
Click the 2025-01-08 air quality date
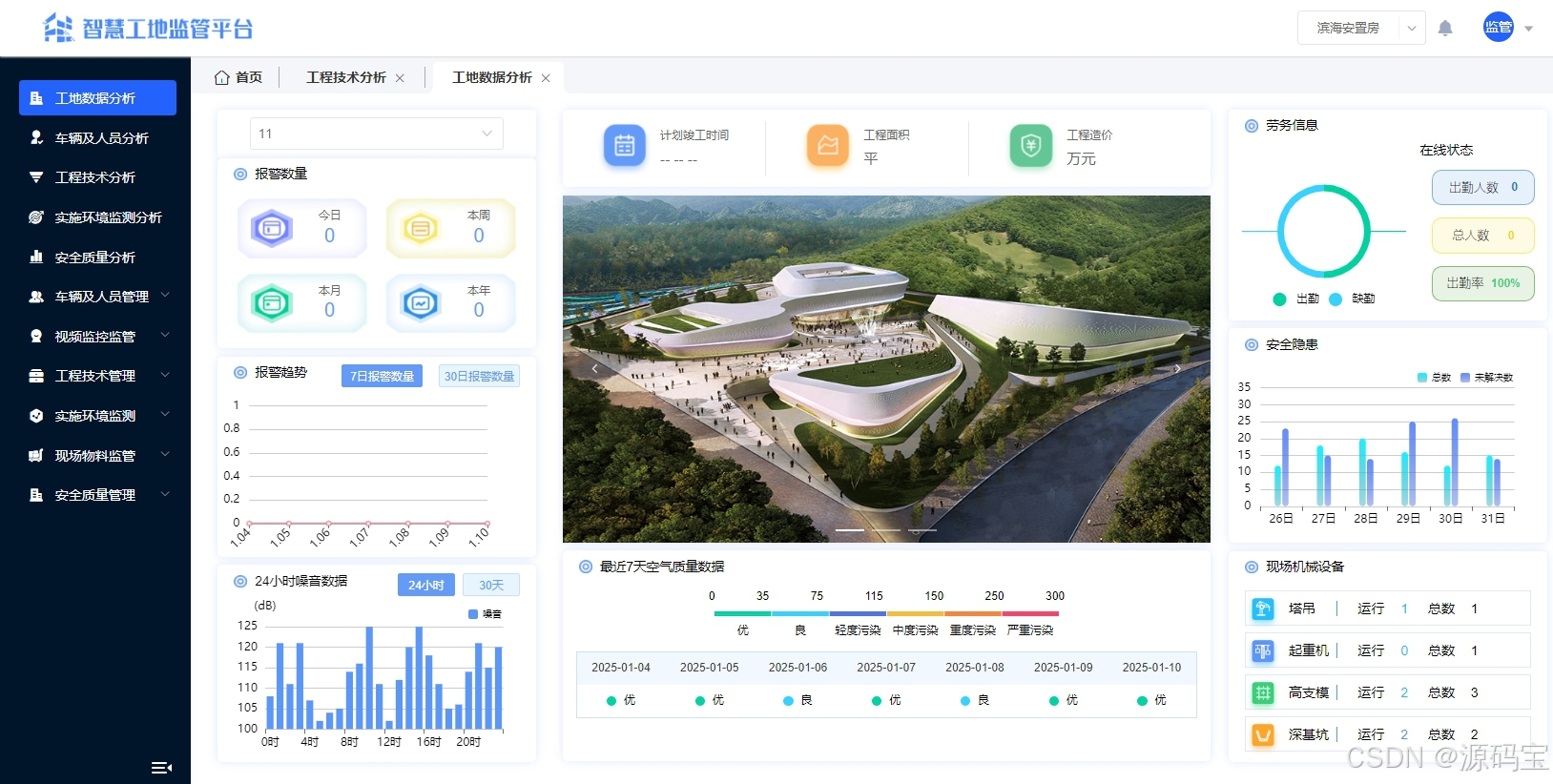975,668
